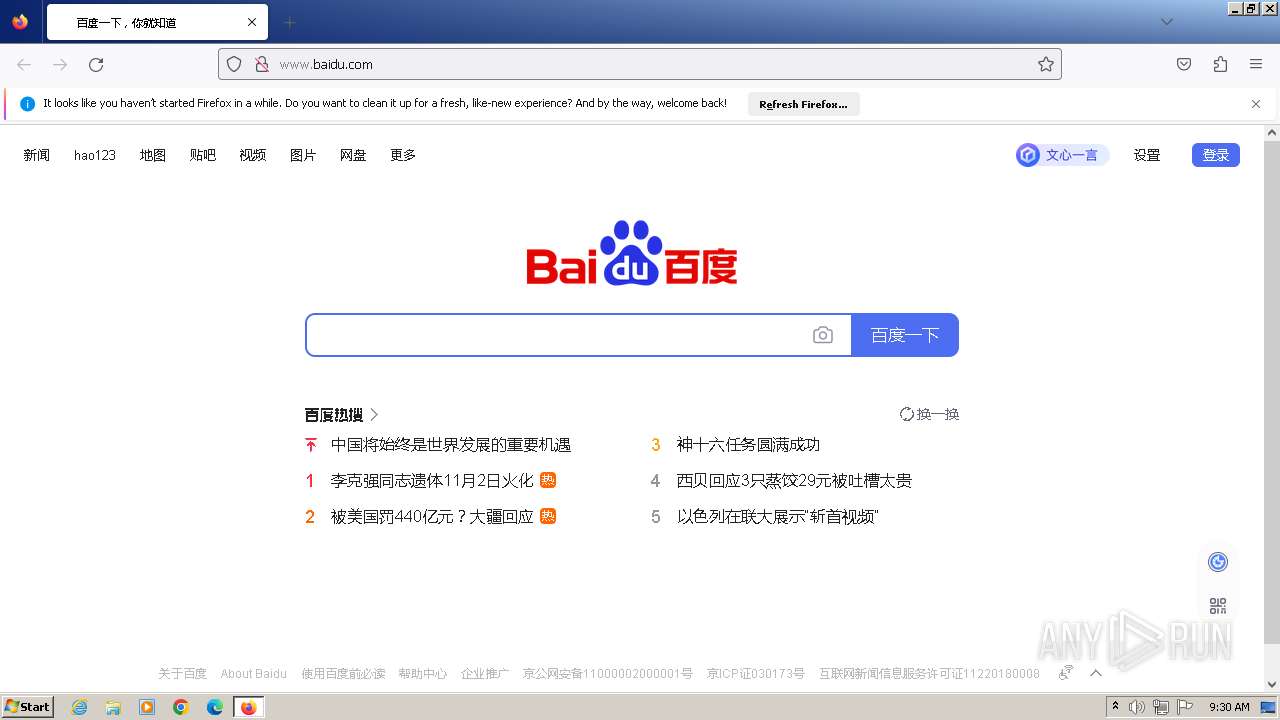Open the 新闻 navigation link
Viewport: 1280px width, 720px height.
click(37, 155)
